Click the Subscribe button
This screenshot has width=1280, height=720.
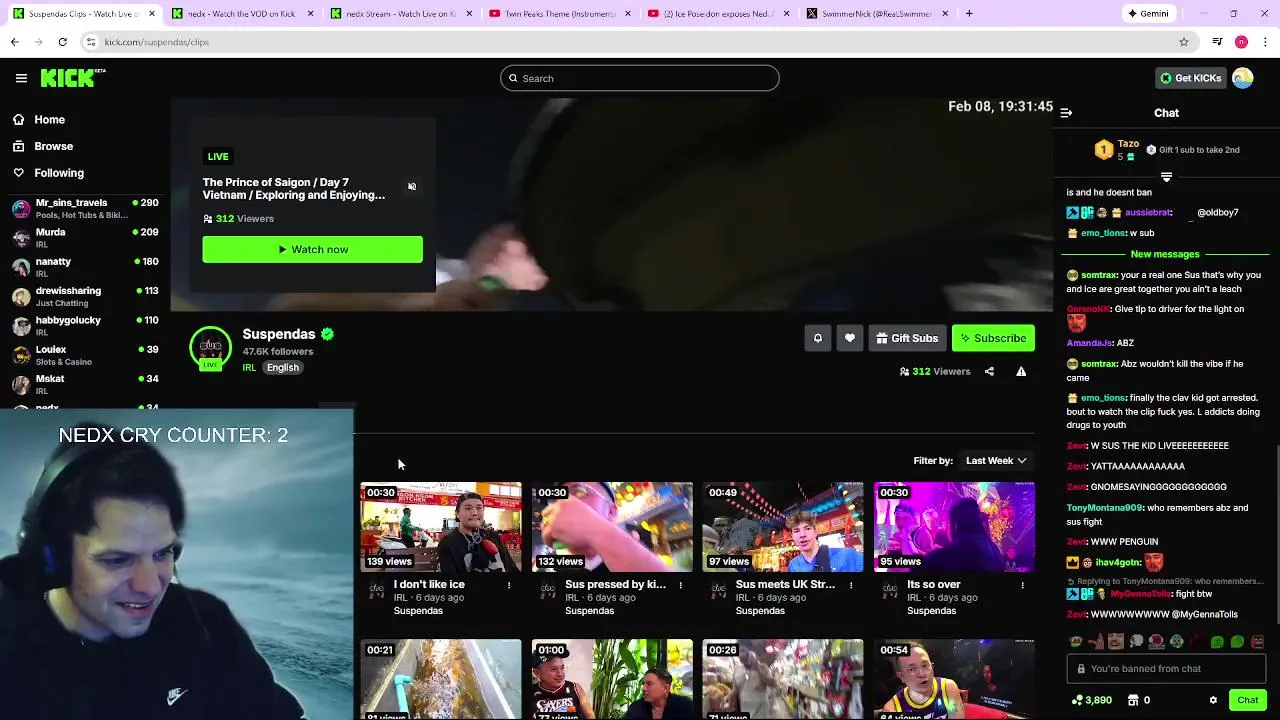993,338
